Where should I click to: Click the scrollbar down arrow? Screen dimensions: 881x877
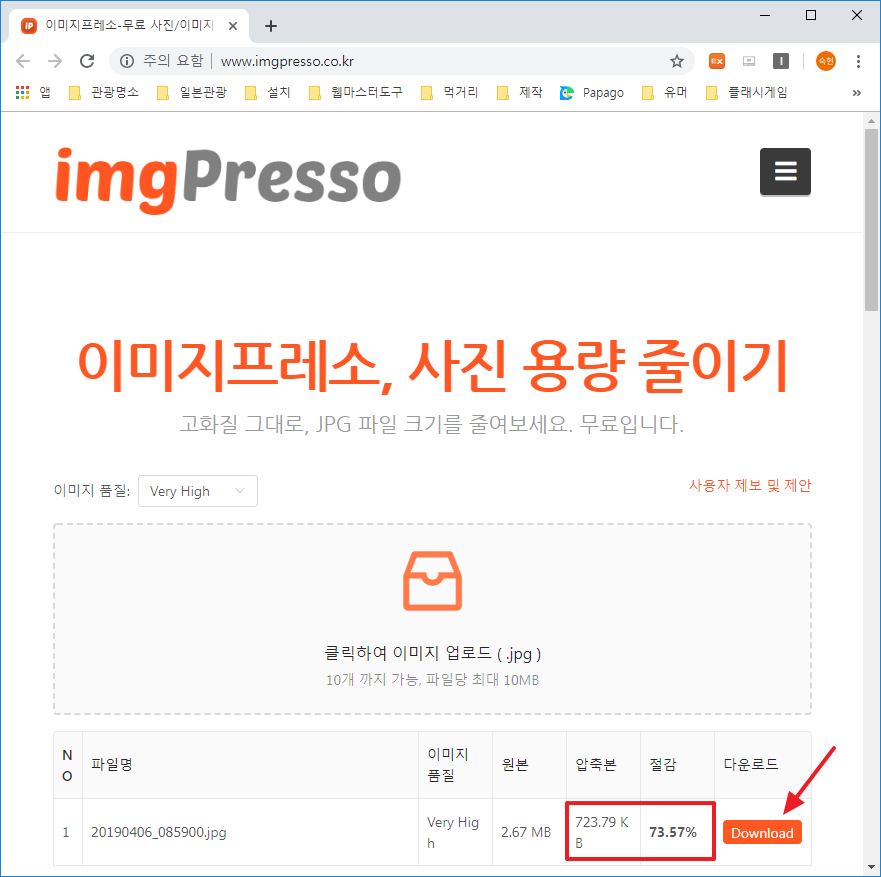(x=871, y=867)
